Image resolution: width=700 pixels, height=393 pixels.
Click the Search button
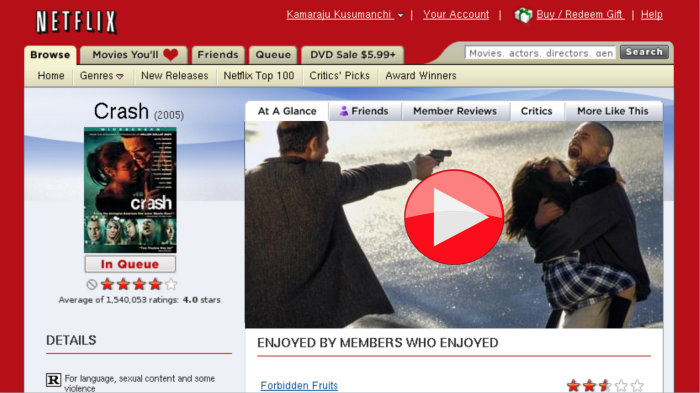click(x=644, y=52)
